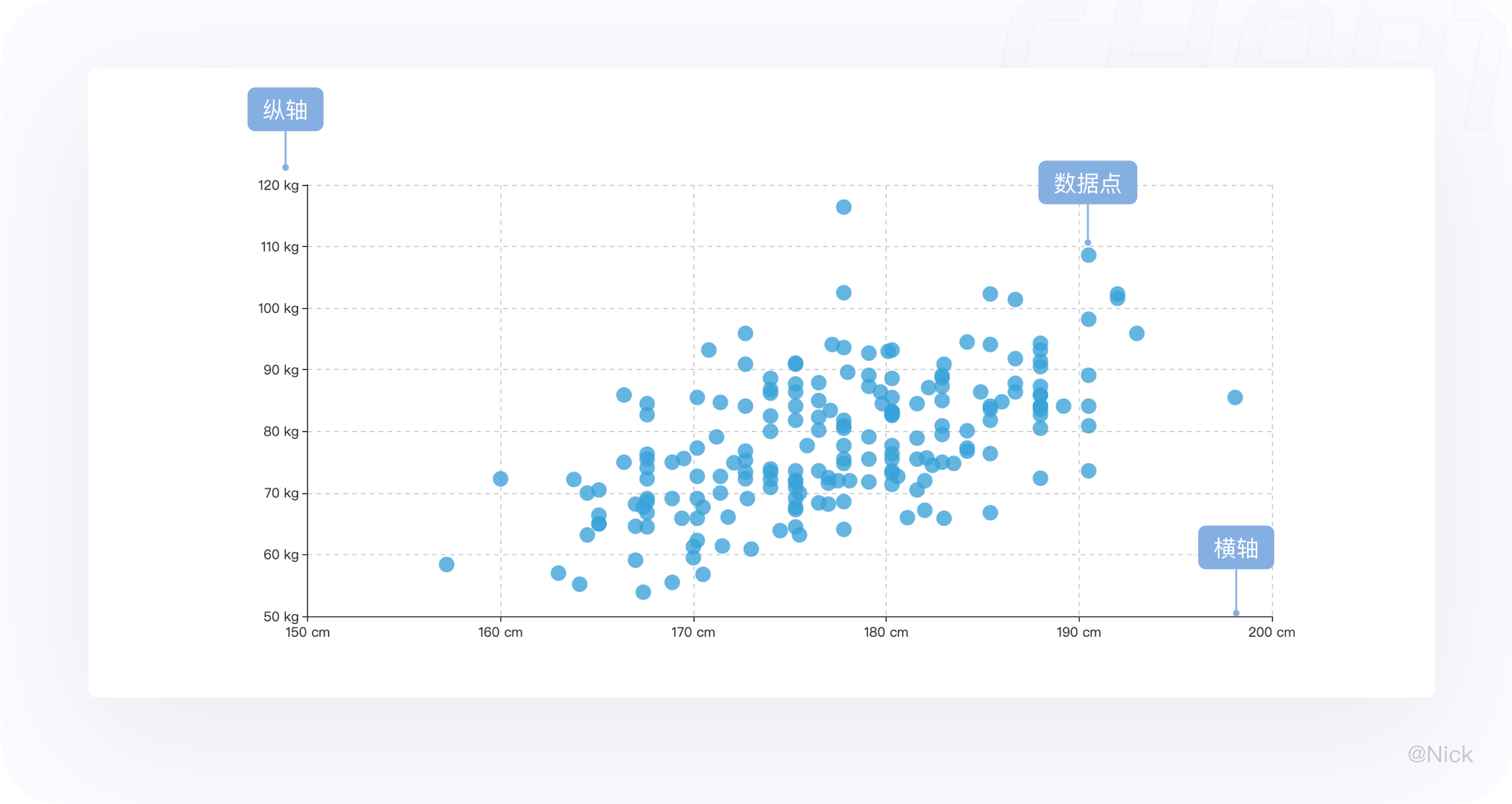Click the 190 cm x-axis label
The width and height of the screenshot is (1512, 804).
coord(1078,632)
